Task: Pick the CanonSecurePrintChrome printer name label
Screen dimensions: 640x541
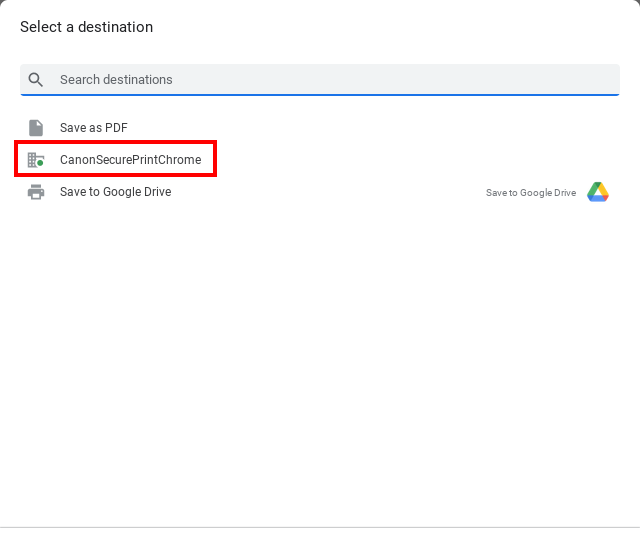Action: tap(131, 160)
